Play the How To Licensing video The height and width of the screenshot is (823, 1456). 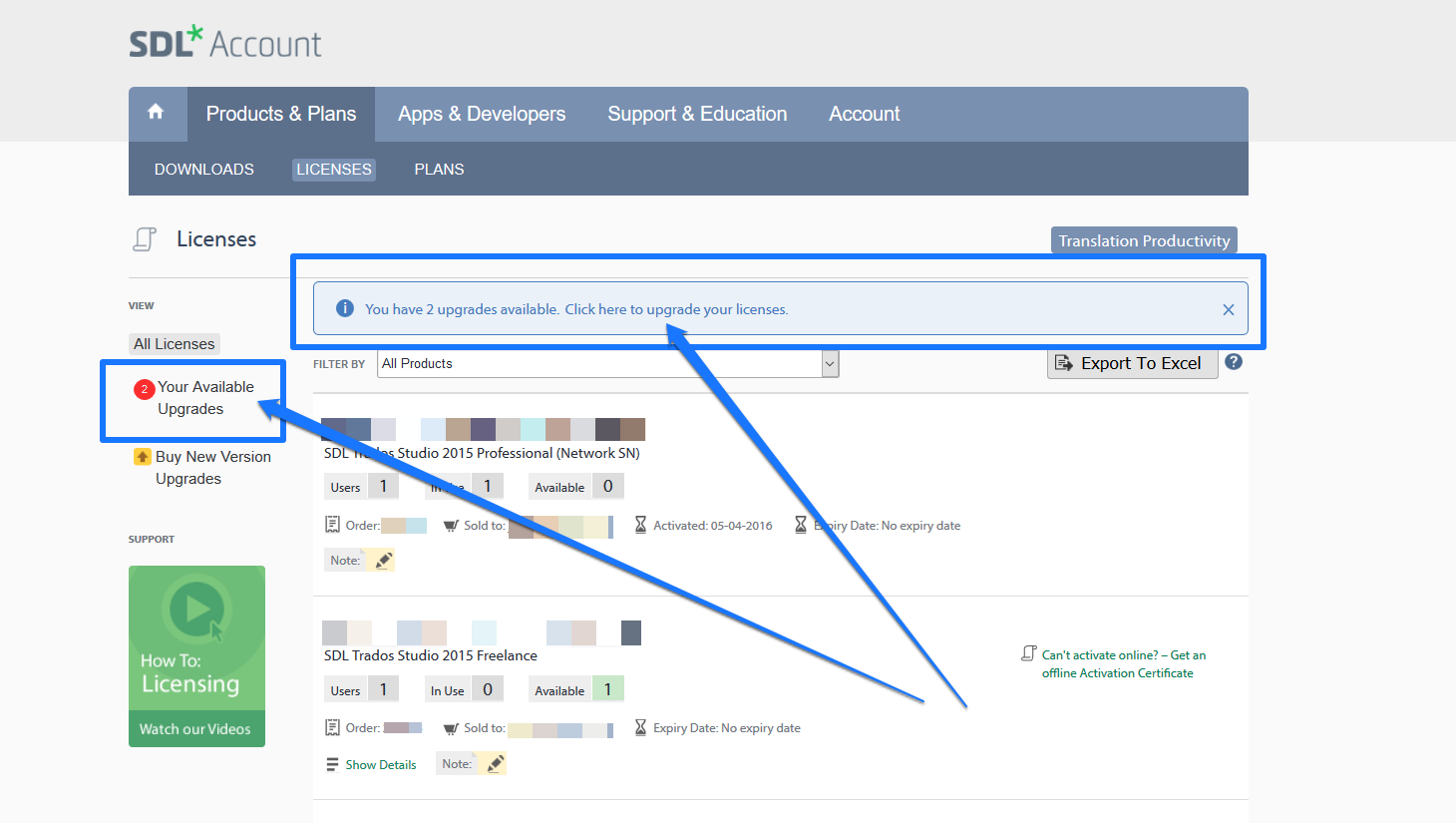(x=197, y=609)
